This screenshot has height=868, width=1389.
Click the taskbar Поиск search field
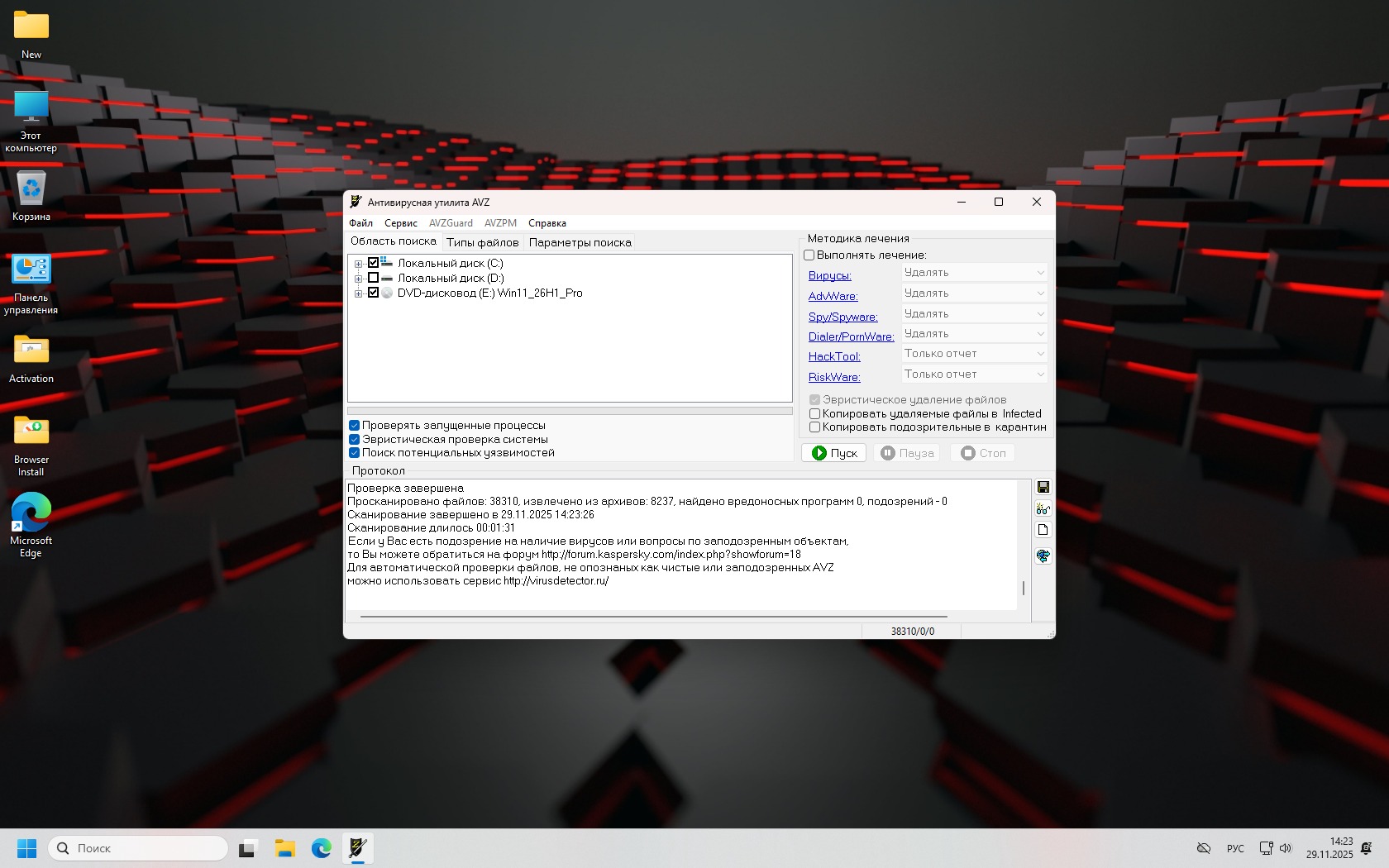tap(139, 848)
